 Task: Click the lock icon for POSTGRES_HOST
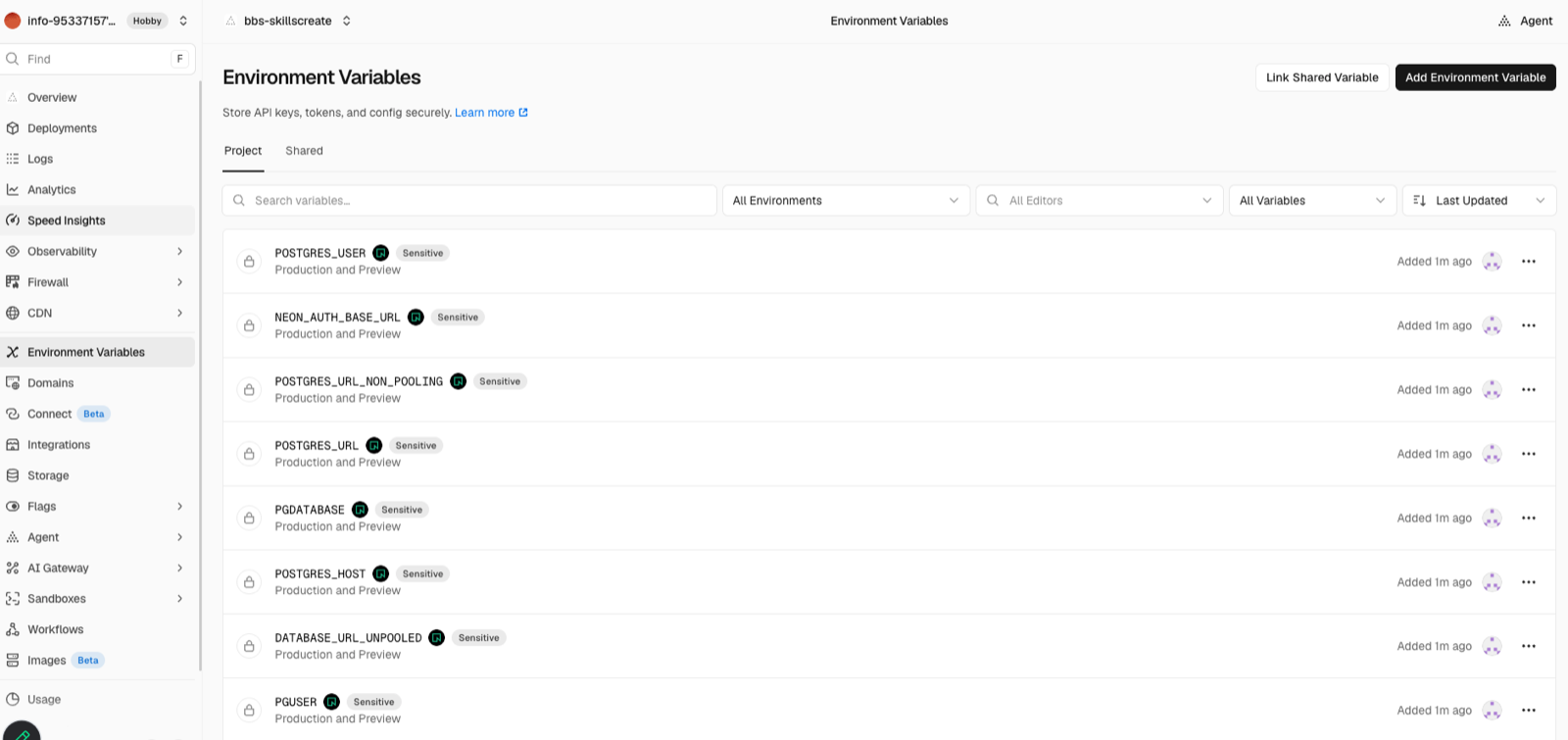249,582
